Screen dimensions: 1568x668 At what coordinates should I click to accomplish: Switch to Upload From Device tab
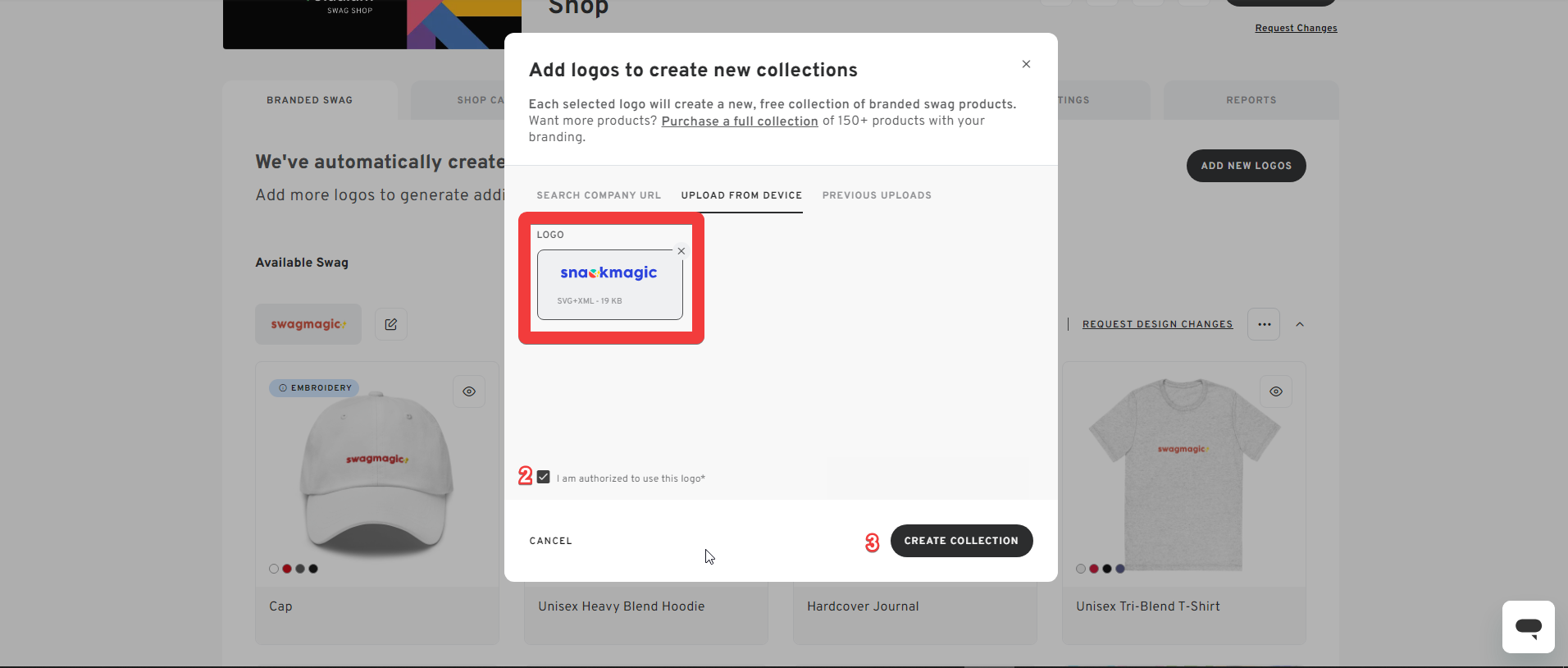point(741,195)
